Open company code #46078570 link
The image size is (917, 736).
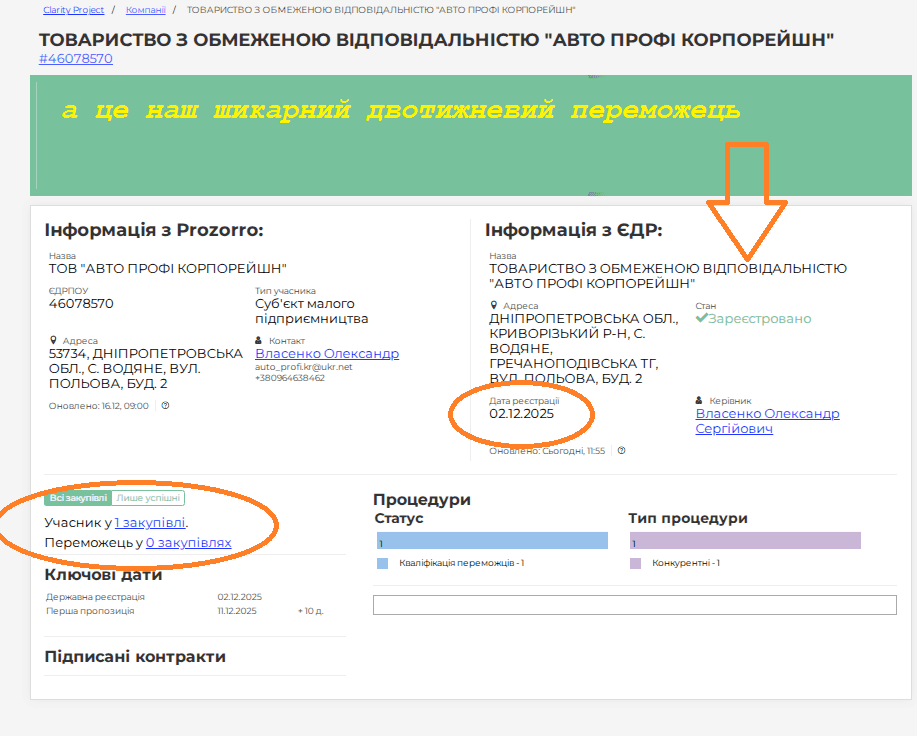tap(76, 59)
